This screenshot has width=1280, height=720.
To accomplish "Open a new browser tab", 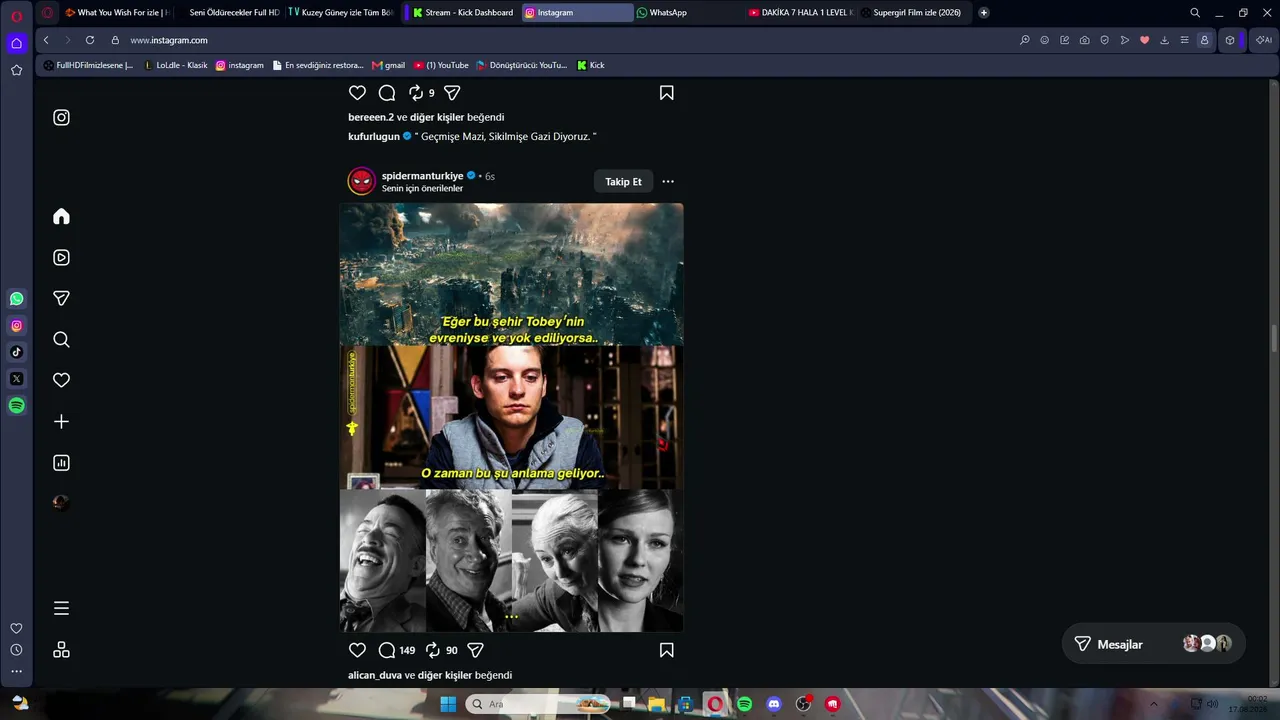I will [x=984, y=13].
